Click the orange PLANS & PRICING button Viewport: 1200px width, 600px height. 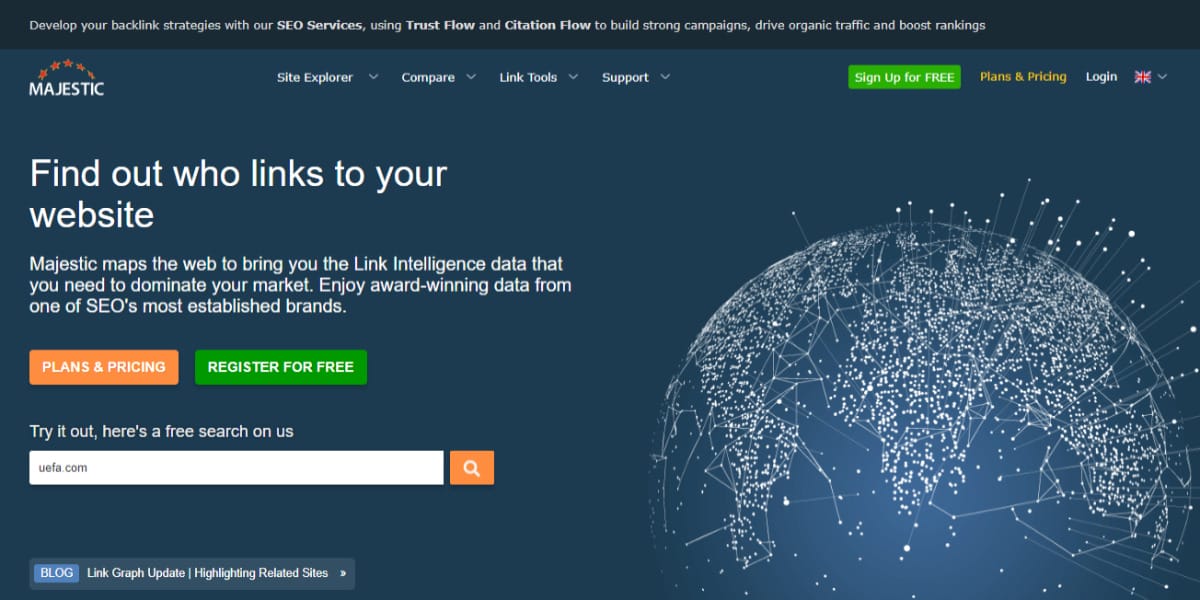coord(104,367)
